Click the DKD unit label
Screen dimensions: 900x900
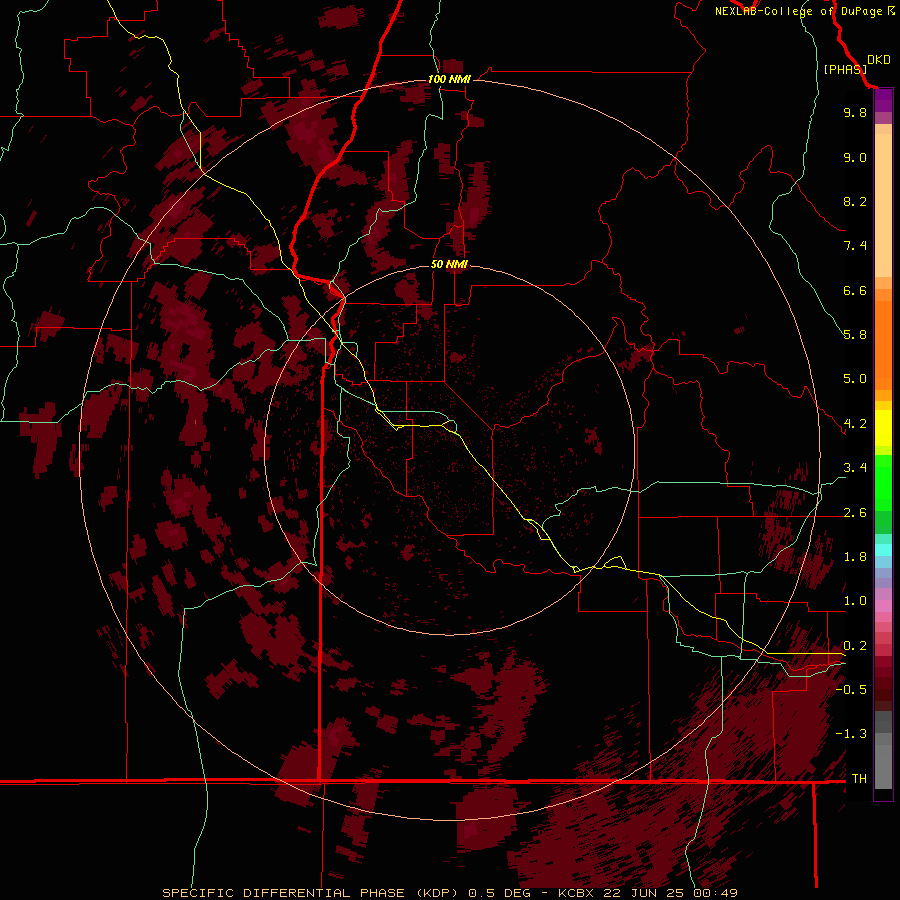coord(879,60)
